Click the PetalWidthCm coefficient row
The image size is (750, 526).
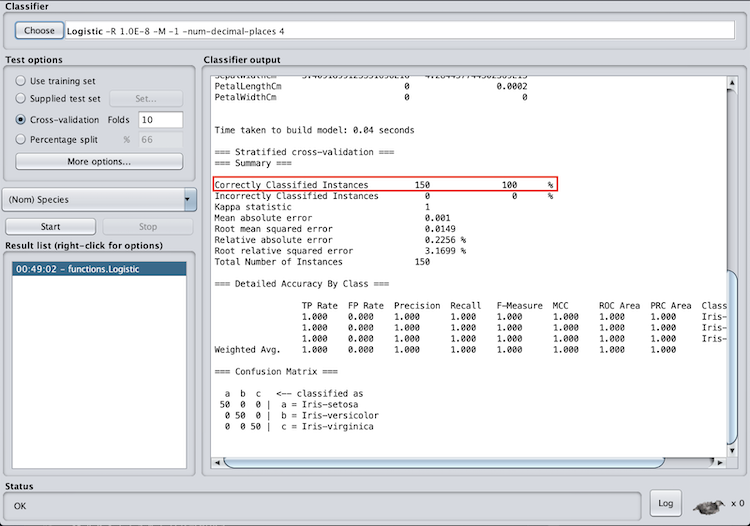coord(371,97)
